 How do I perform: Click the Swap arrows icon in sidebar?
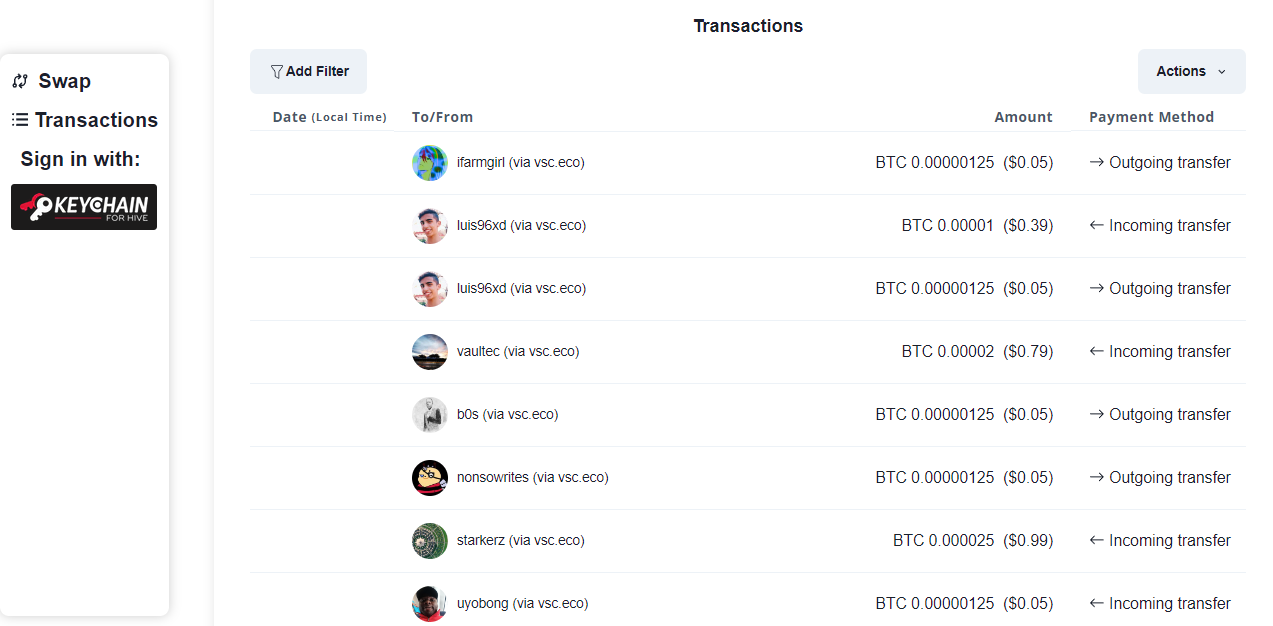click(20, 81)
